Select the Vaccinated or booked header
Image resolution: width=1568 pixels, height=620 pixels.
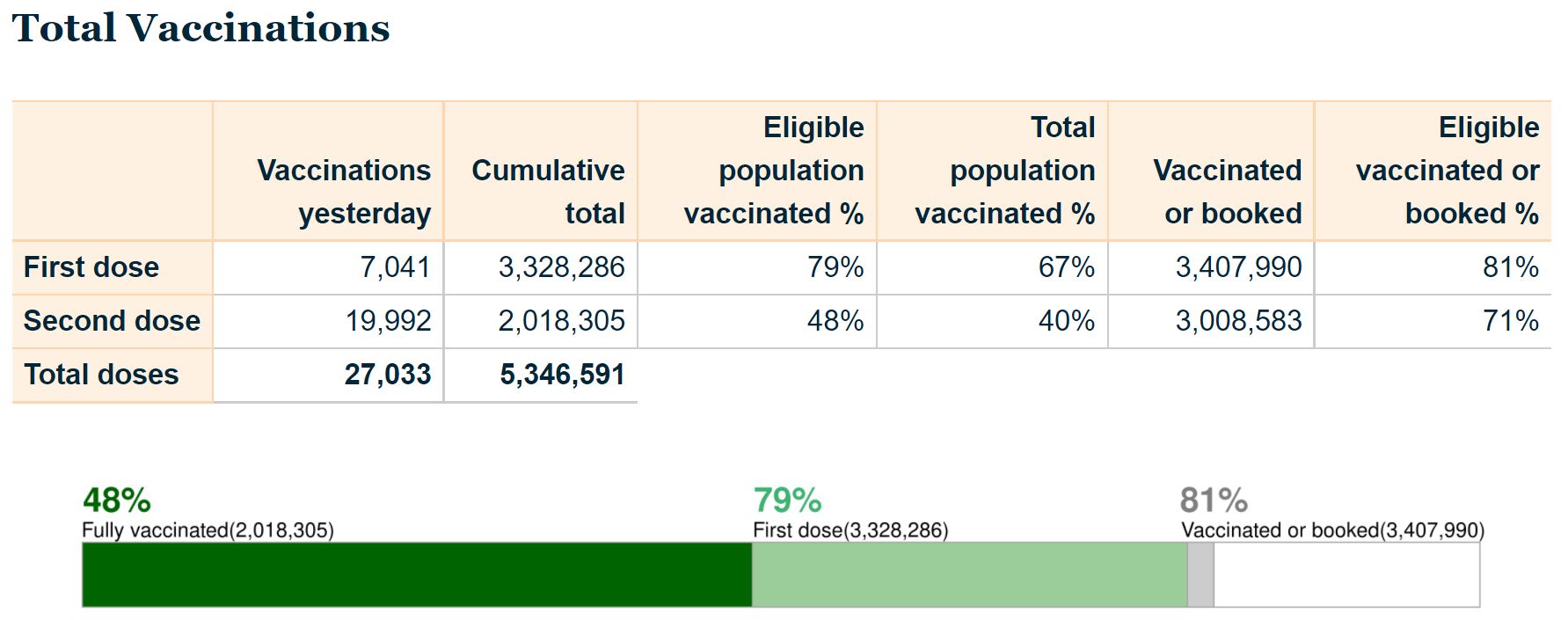(x=1227, y=192)
